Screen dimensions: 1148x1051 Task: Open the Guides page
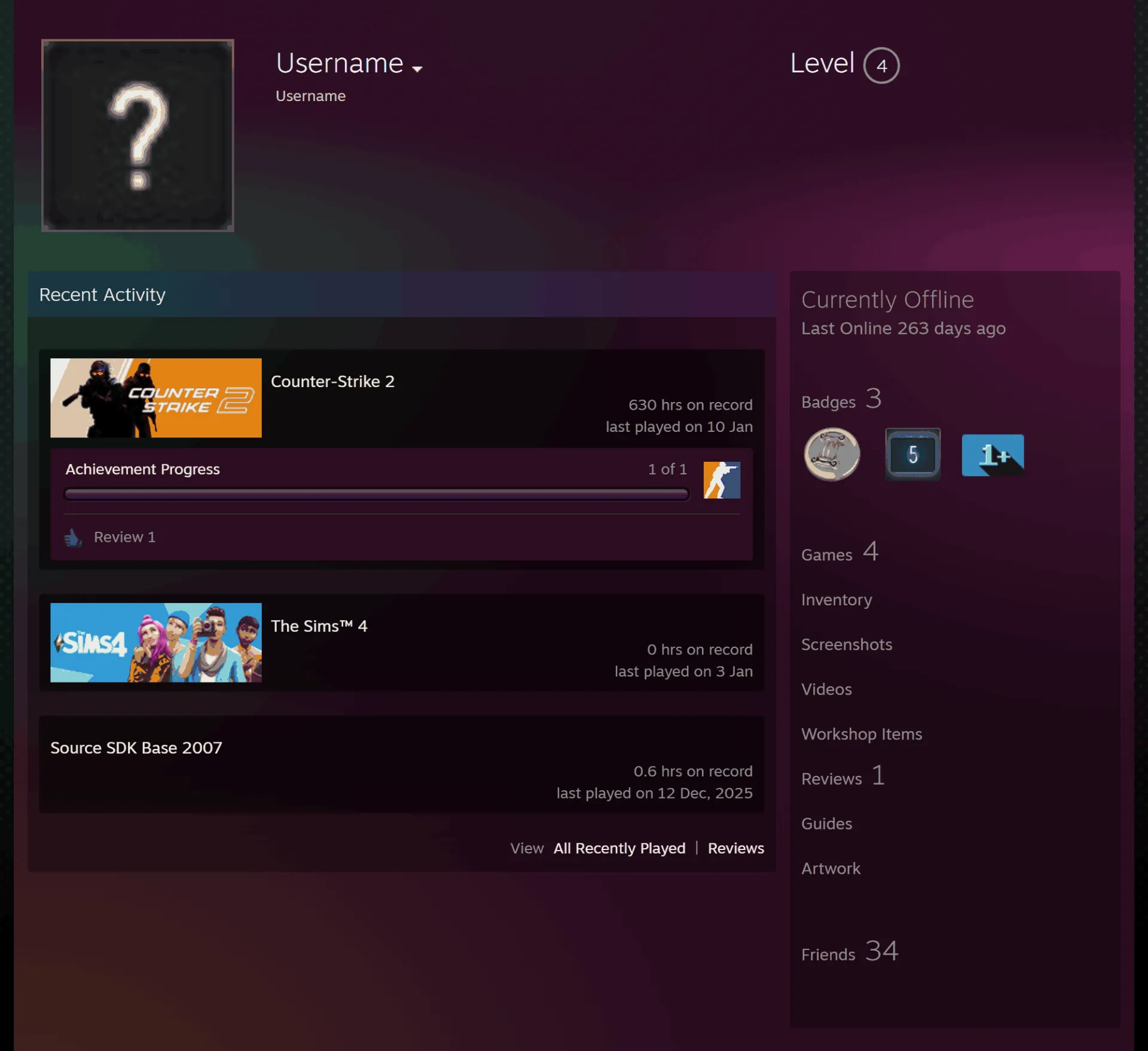pos(826,824)
